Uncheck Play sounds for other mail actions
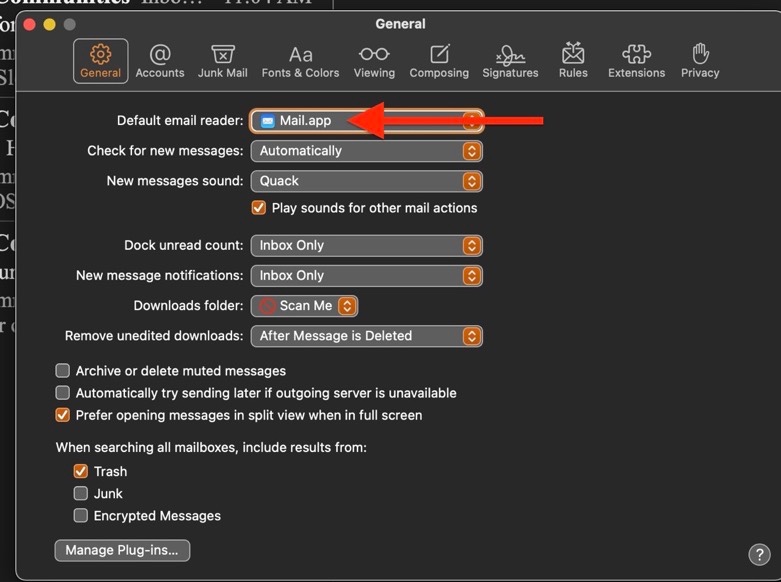The width and height of the screenshot is (781, 582). pyautogui.click(x=259, y=208)
